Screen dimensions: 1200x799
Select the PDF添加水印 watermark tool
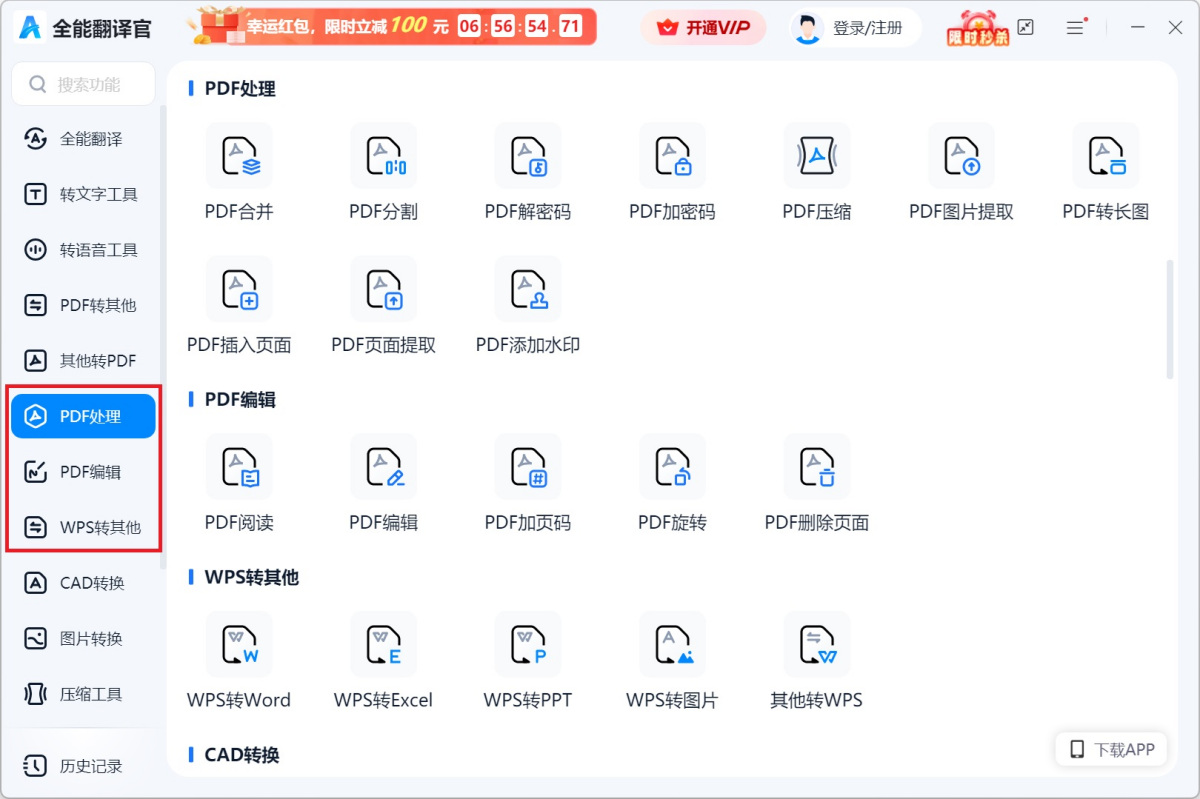[527, 303]
